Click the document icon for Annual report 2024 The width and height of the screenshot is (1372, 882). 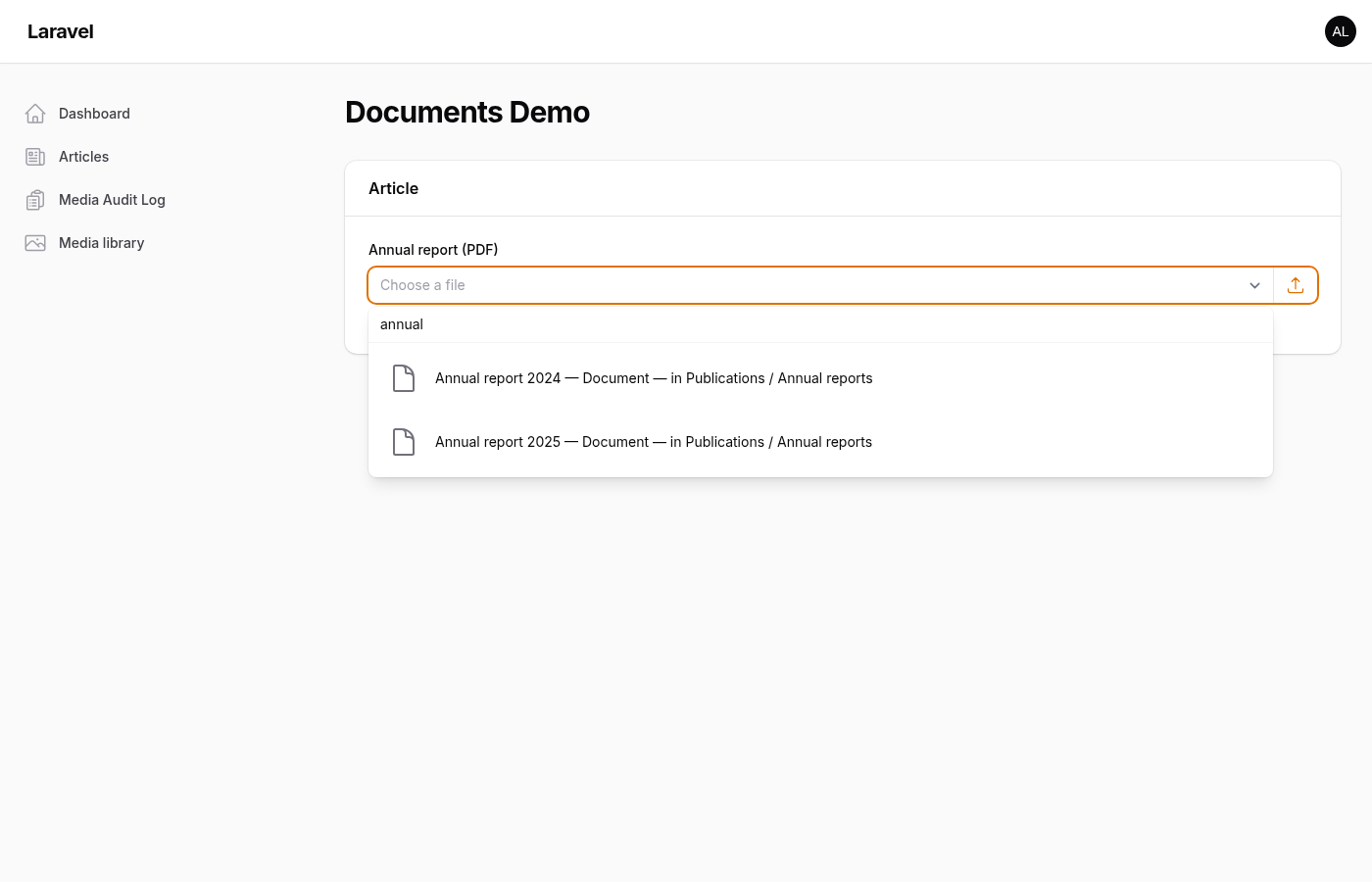pos(404,378)
